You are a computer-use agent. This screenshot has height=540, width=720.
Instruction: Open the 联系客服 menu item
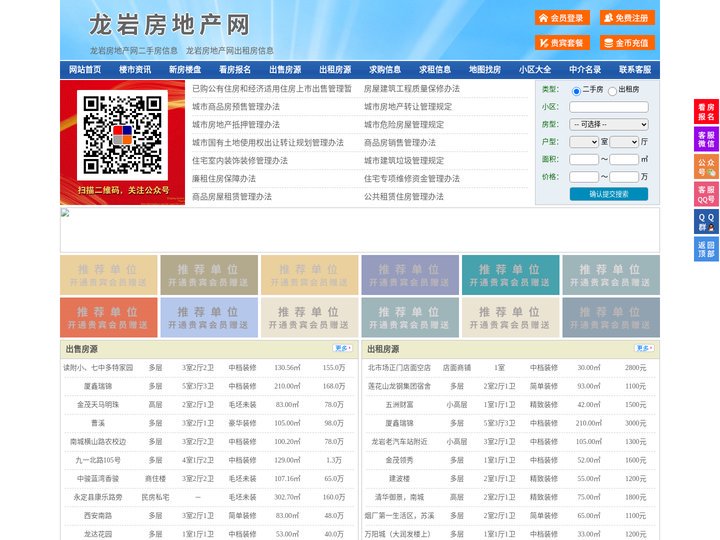pos(635,70)
